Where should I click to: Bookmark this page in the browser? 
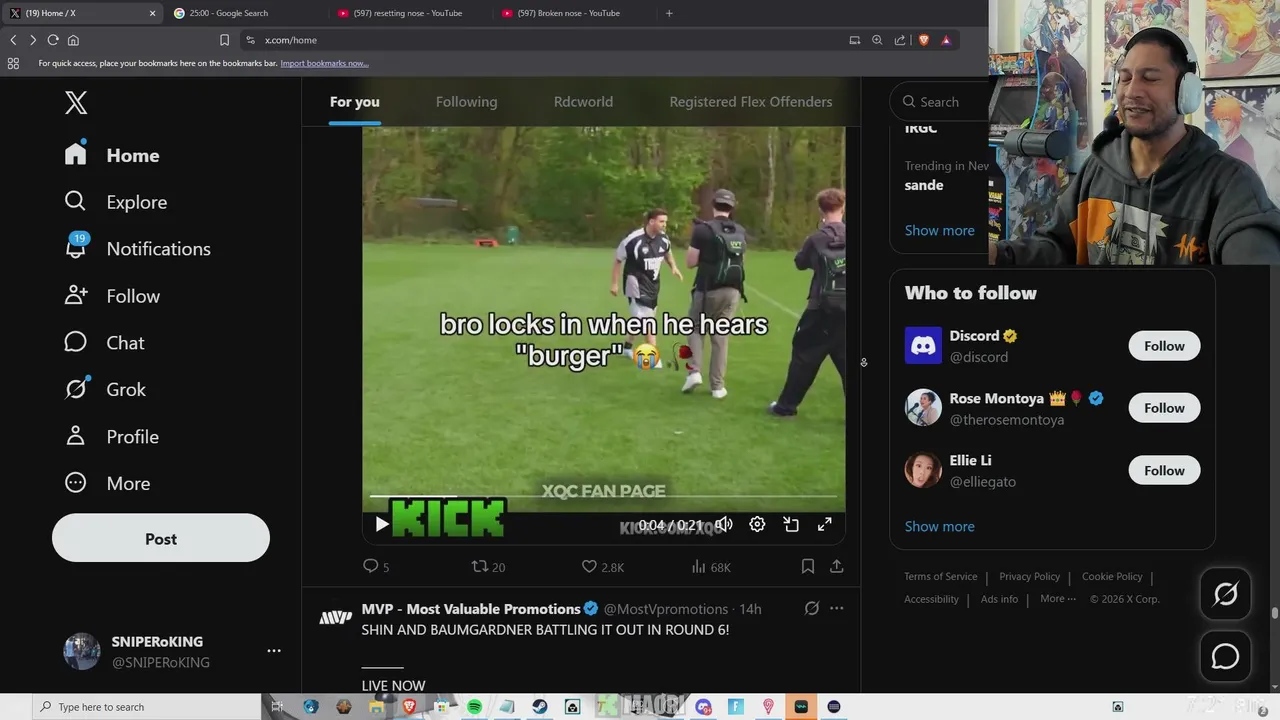(224, 40)
